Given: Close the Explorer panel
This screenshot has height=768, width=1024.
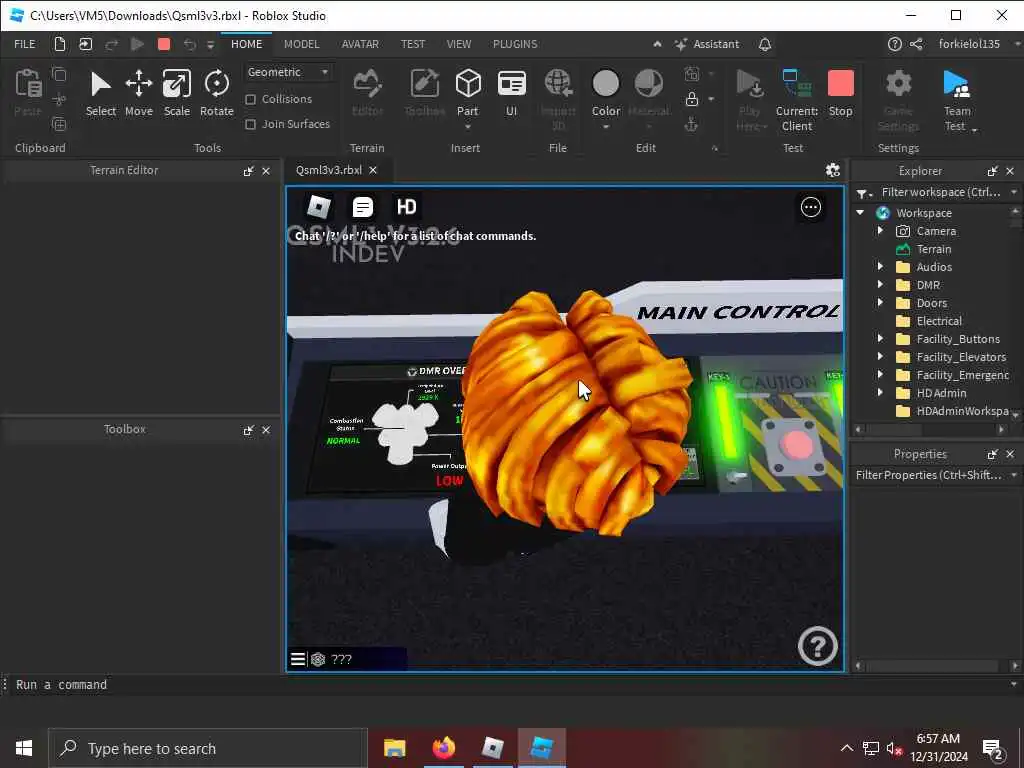Looking at the screenshot, I should 1010,171.
